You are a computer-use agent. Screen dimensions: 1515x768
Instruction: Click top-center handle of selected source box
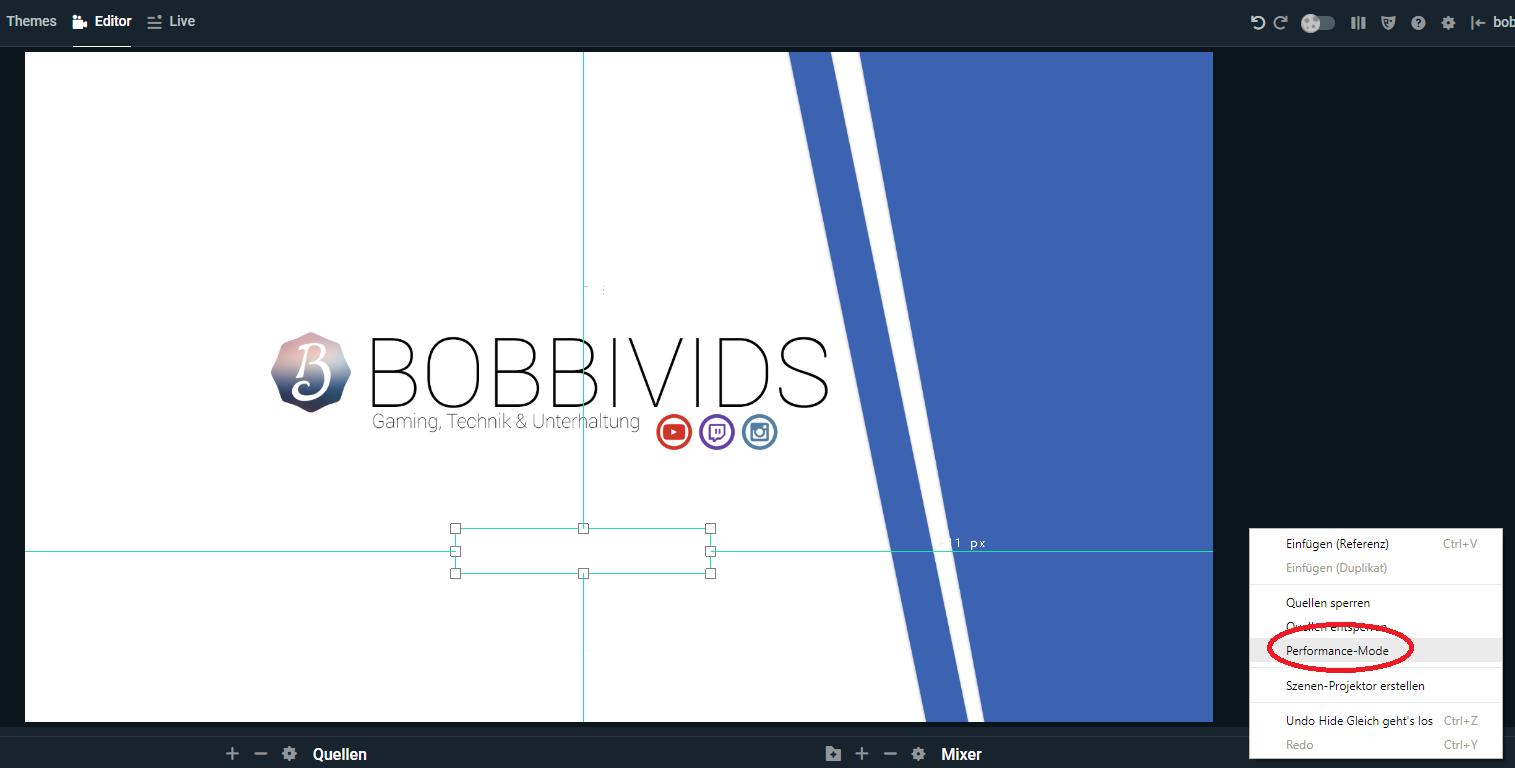click(x=583, y=528)
